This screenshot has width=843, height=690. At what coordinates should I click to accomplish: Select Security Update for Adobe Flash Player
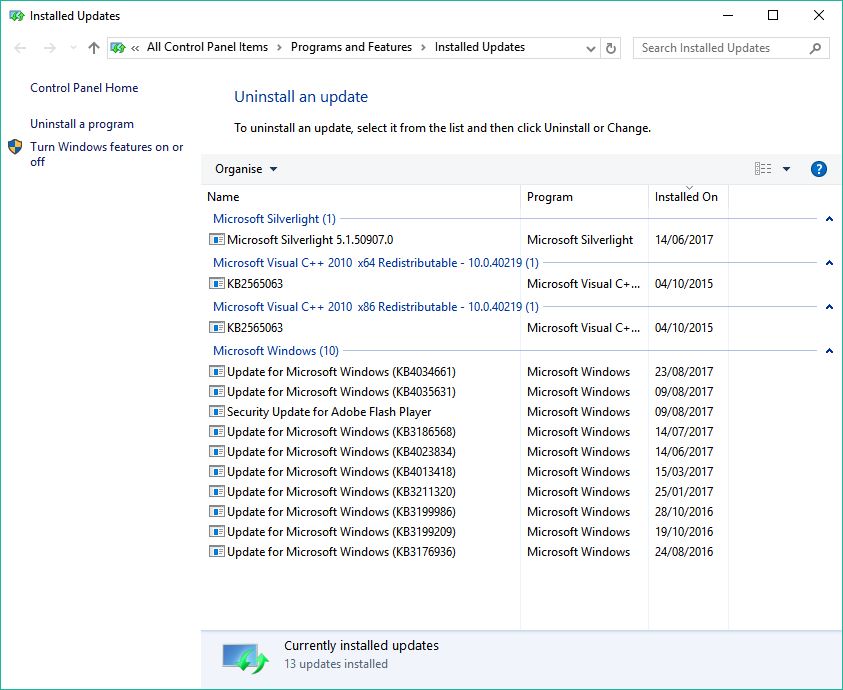pos(329,412)
